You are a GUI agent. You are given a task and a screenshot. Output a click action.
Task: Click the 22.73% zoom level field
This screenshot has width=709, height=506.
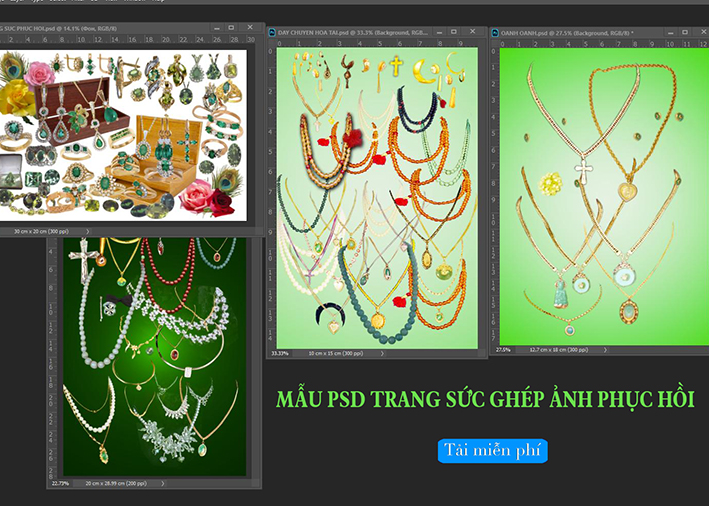(60, 483)
